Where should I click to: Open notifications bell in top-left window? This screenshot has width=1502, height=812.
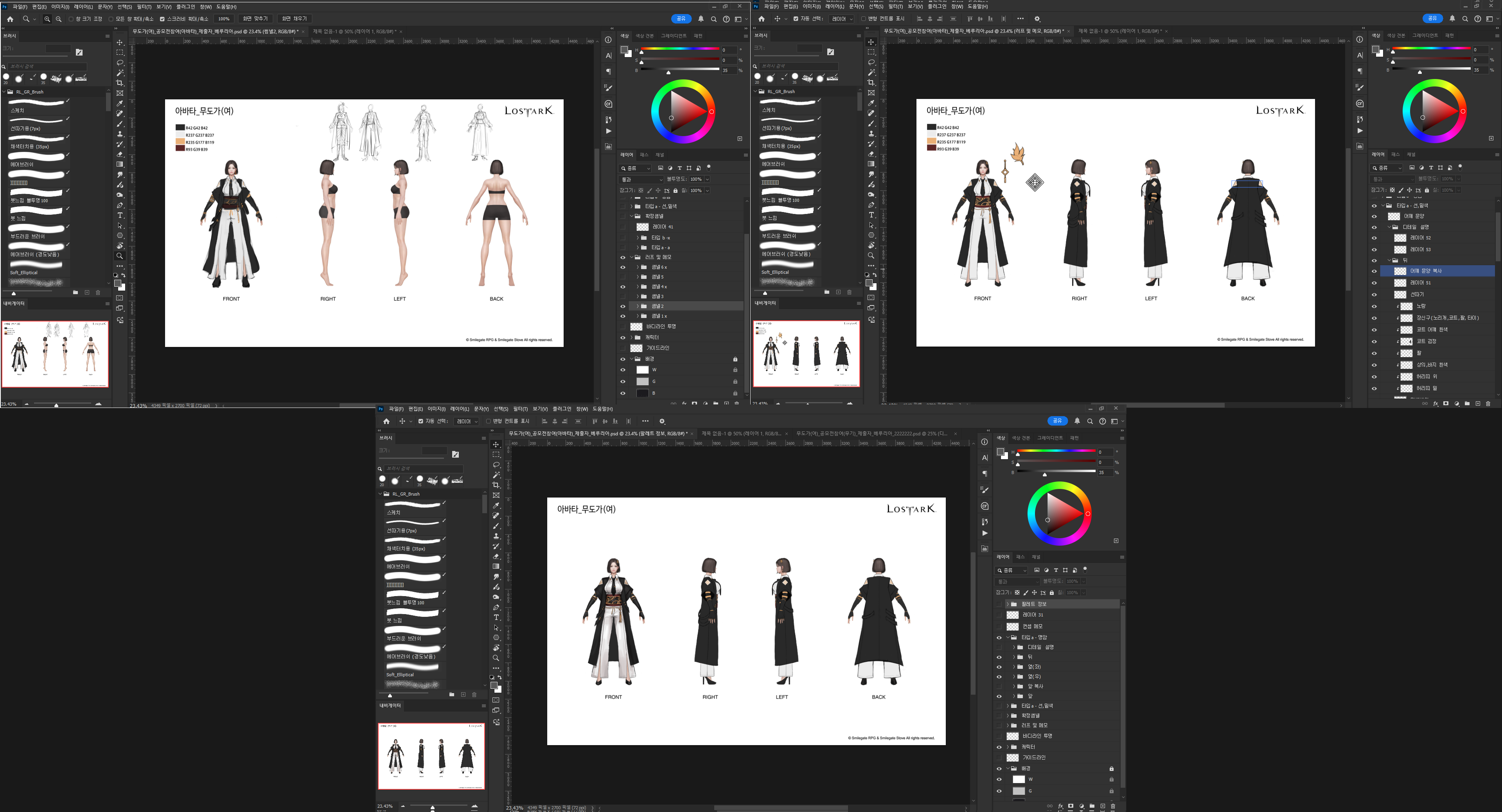(x=701, y=19)
